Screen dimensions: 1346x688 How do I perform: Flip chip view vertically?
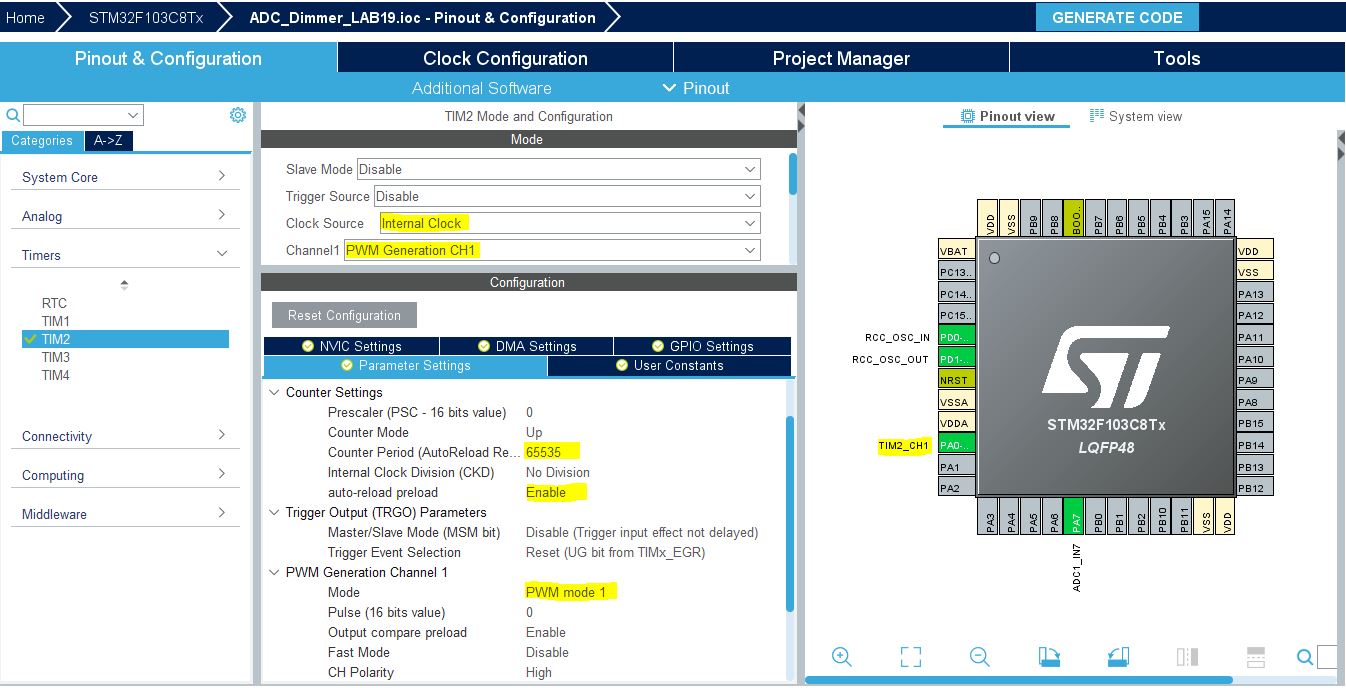click(1256, 657)
